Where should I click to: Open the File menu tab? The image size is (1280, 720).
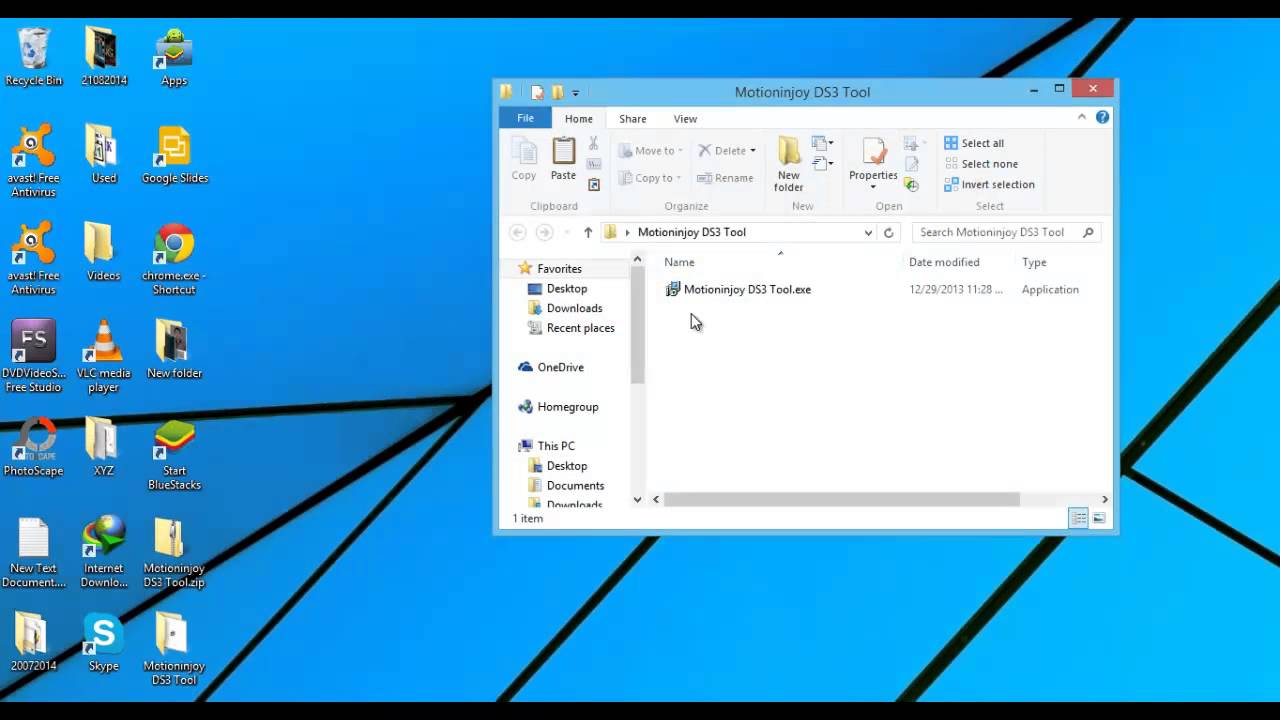[525, 118]
